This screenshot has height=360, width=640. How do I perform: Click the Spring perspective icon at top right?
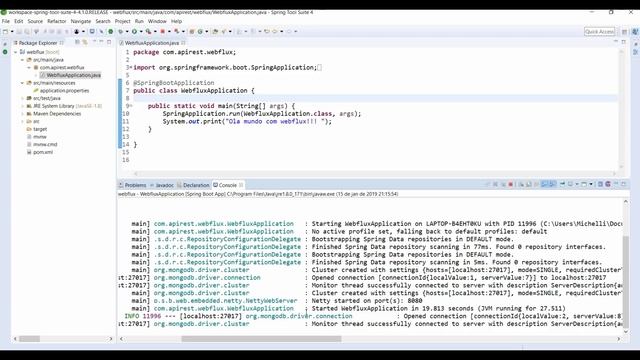coord(635,31)
